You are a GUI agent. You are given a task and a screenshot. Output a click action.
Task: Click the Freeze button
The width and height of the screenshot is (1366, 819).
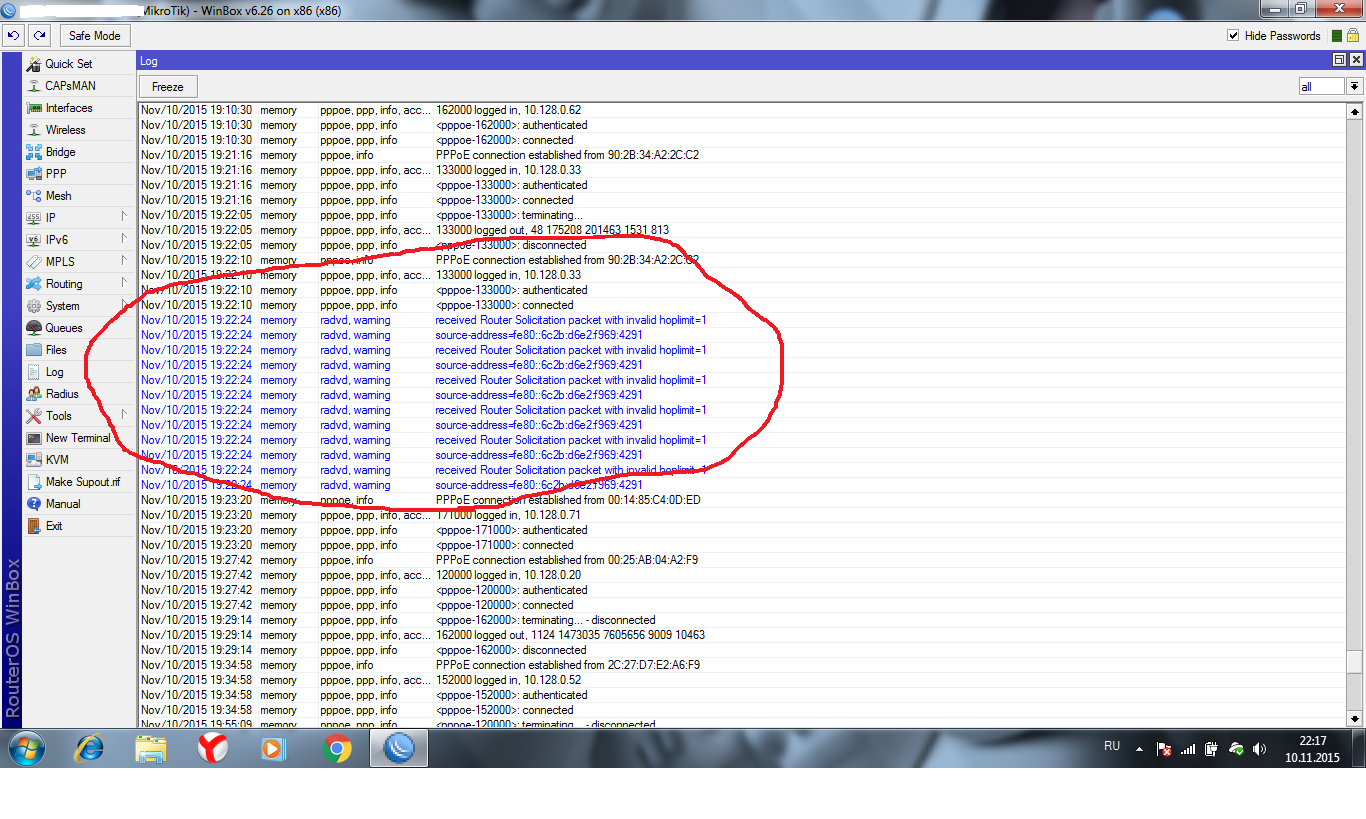(168, 87)
